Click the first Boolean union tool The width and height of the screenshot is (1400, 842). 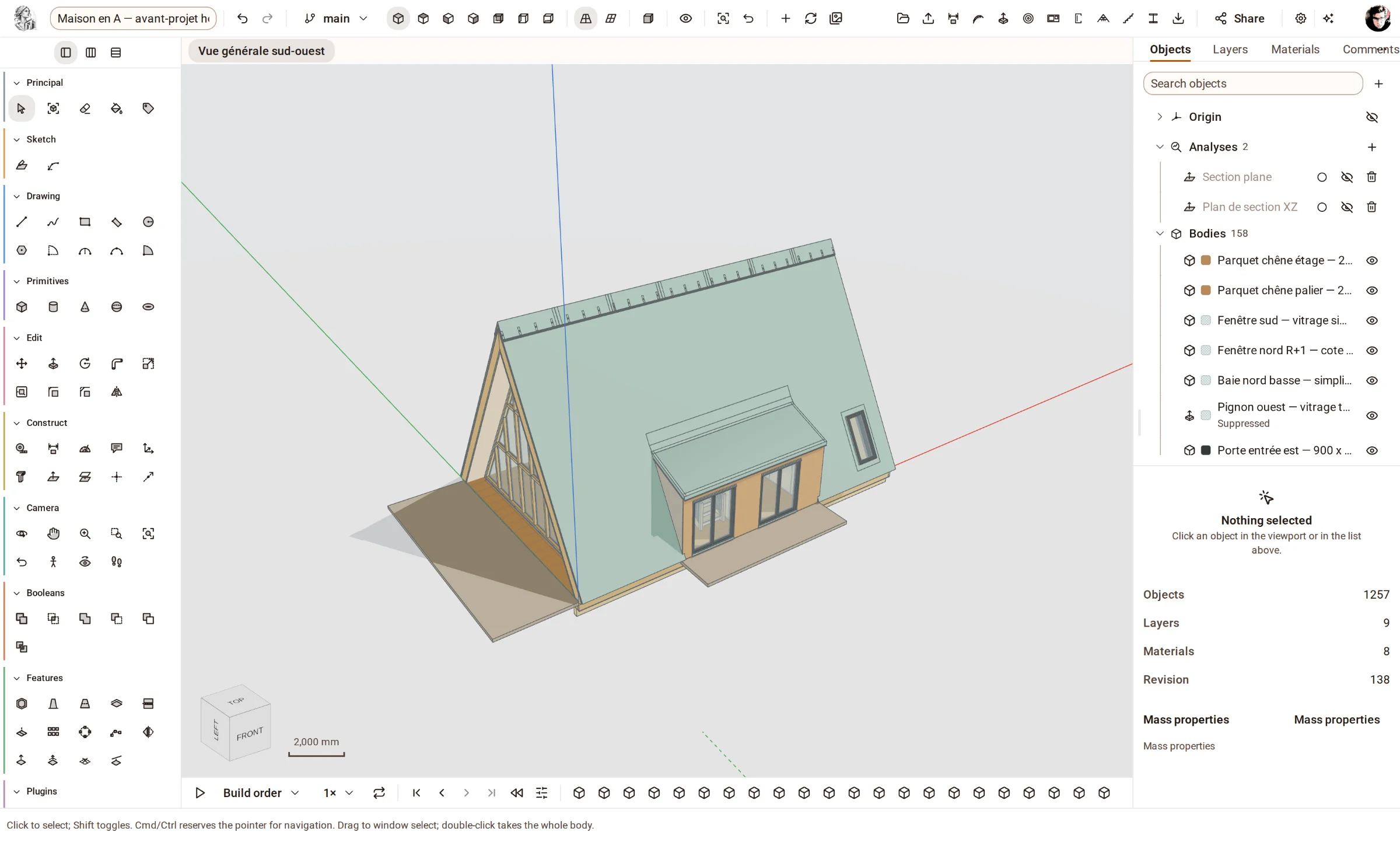[22, 619]
